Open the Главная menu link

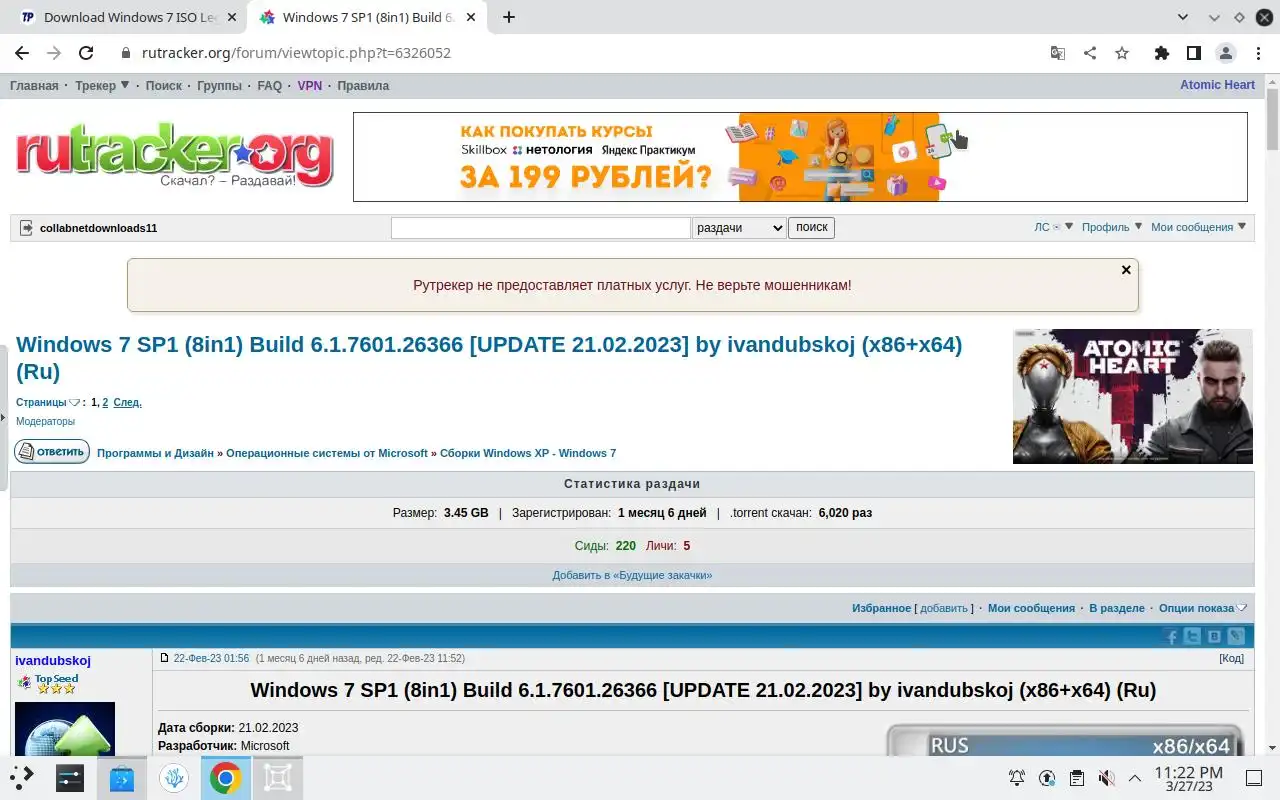[34, 86]
